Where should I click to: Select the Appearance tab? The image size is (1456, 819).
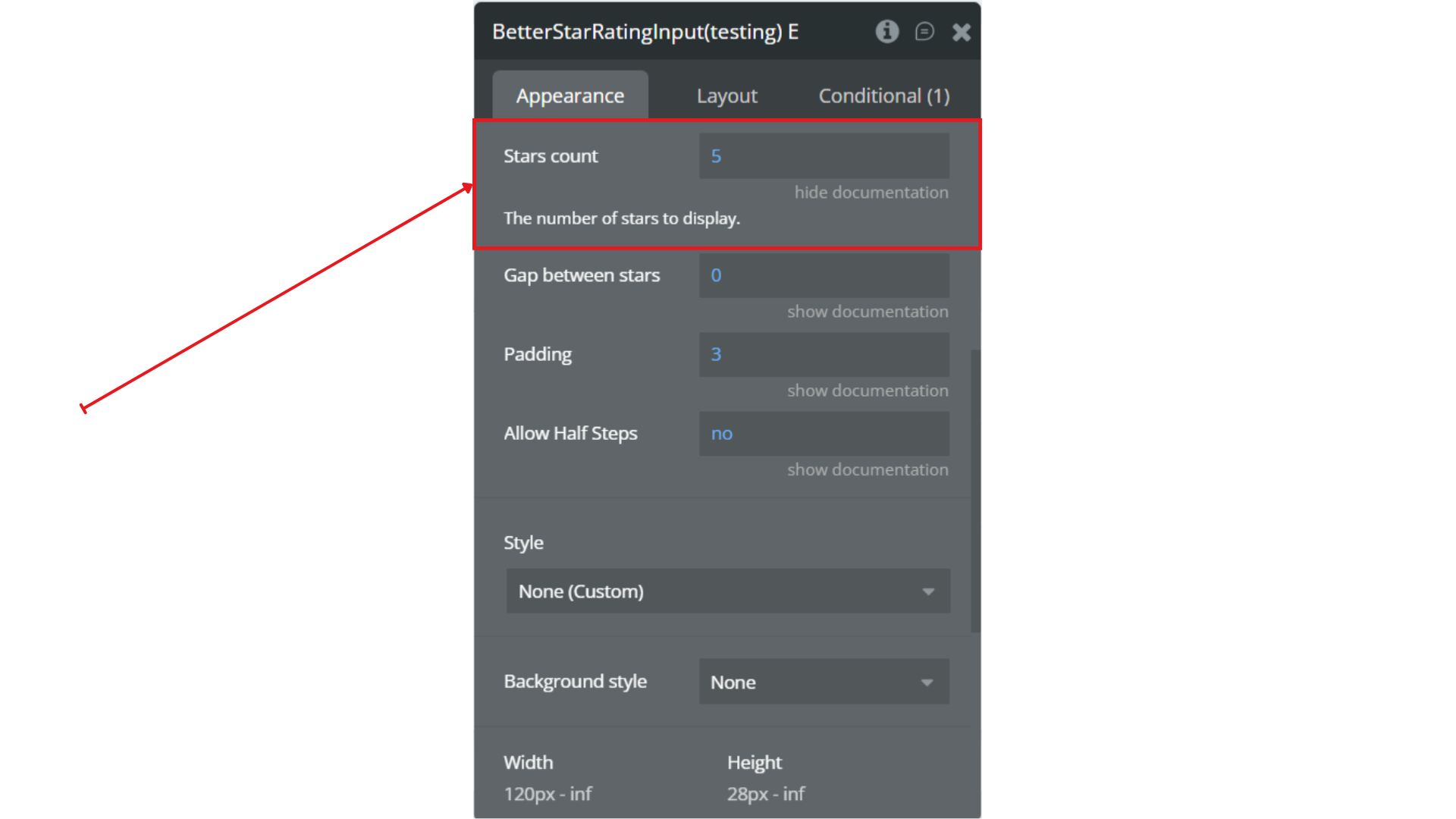click(x=570, y=96)
